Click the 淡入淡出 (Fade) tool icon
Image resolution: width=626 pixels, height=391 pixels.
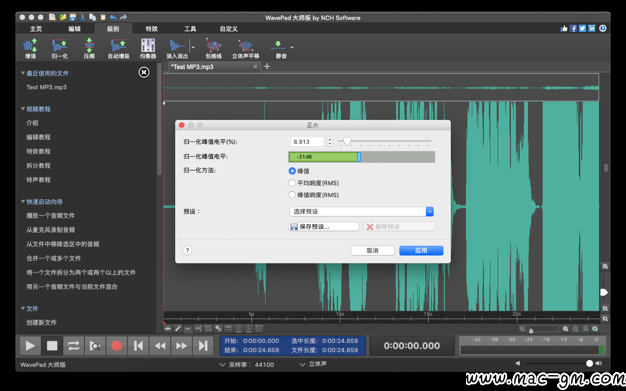pos(177,48)
